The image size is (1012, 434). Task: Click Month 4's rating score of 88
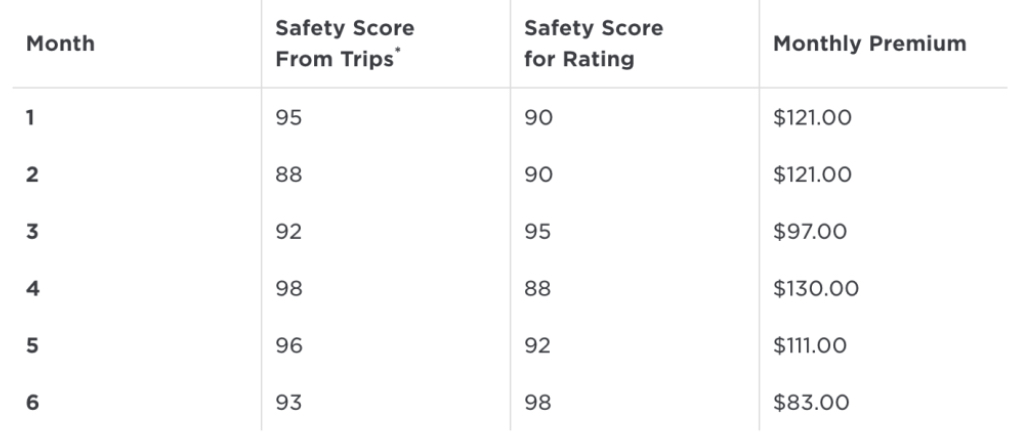tap(538, 289)
